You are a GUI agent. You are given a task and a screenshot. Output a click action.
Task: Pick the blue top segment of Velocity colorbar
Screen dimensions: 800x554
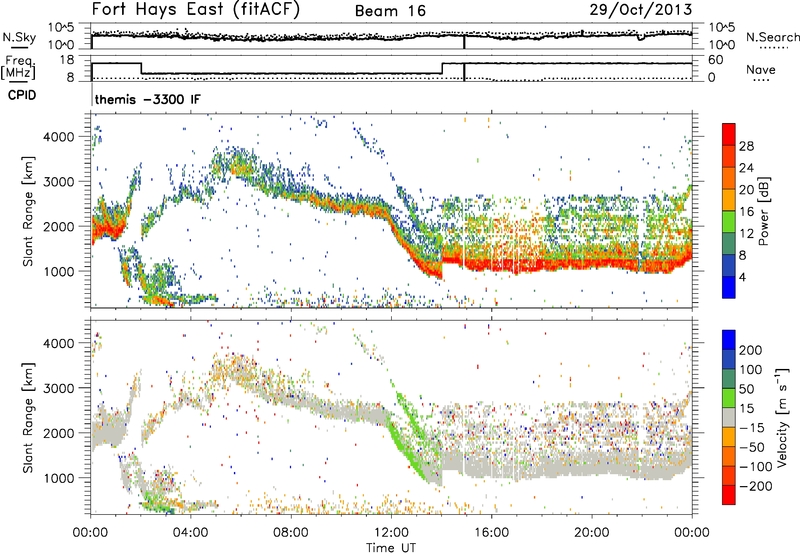729,340
